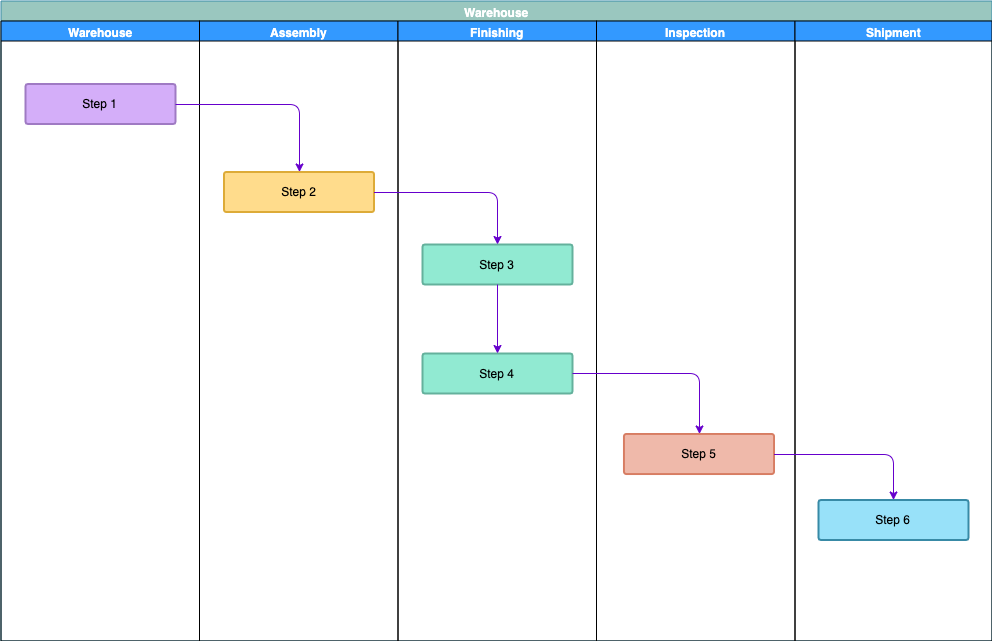Viewport: 992px width, 641px height.
Task: Click the teal Warehouse pool title bar
Action: [x=496, y=11]
